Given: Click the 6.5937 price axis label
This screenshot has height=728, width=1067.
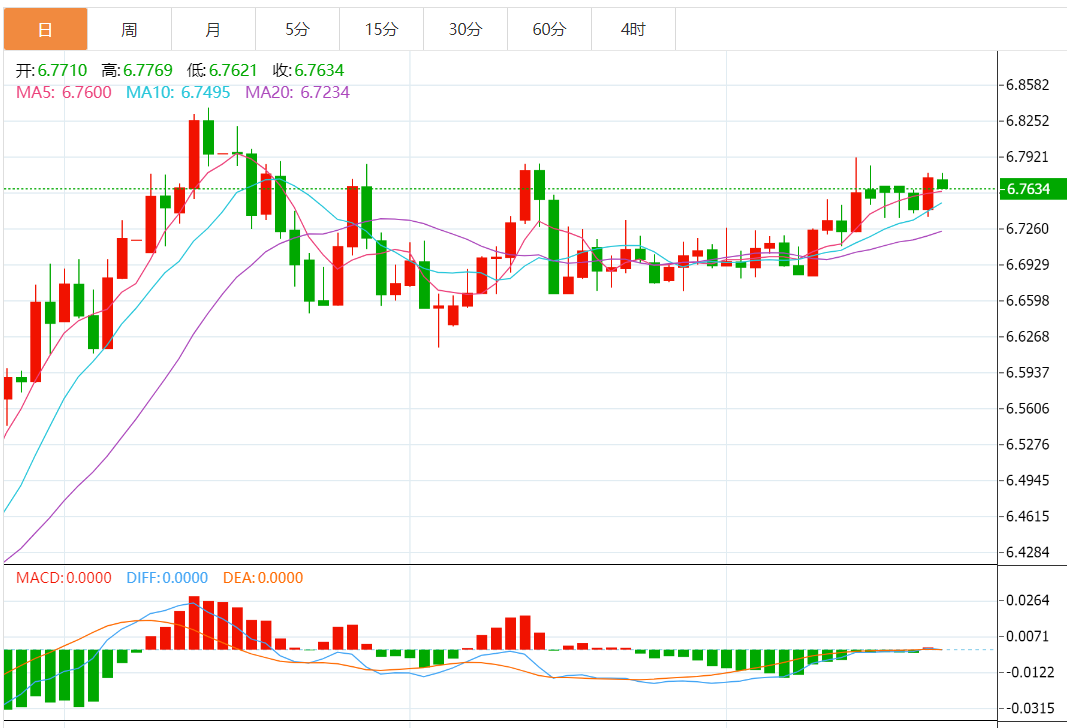Looking at the screenshot, I should pos(1028,373).
